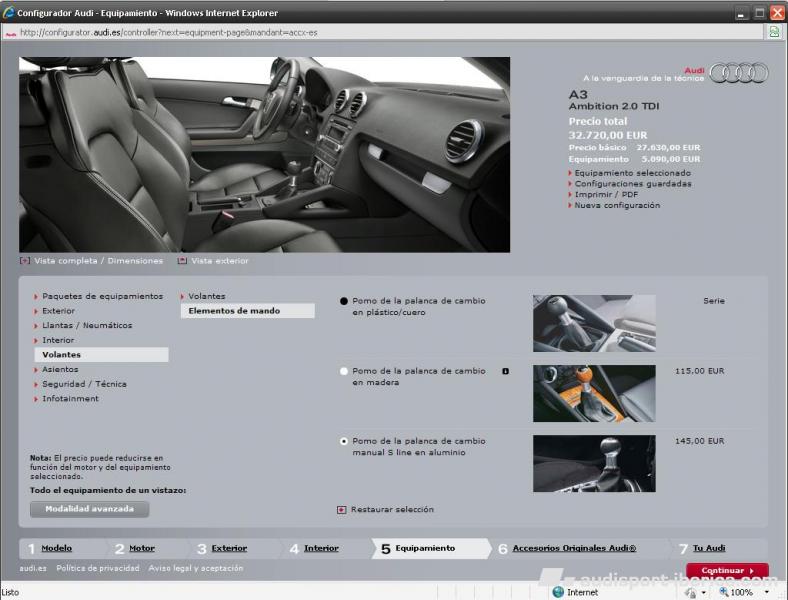The width and height of the screenshot is (788, 600).
Task: Click the Modalidad avanzada button
Action: point(89,509)
